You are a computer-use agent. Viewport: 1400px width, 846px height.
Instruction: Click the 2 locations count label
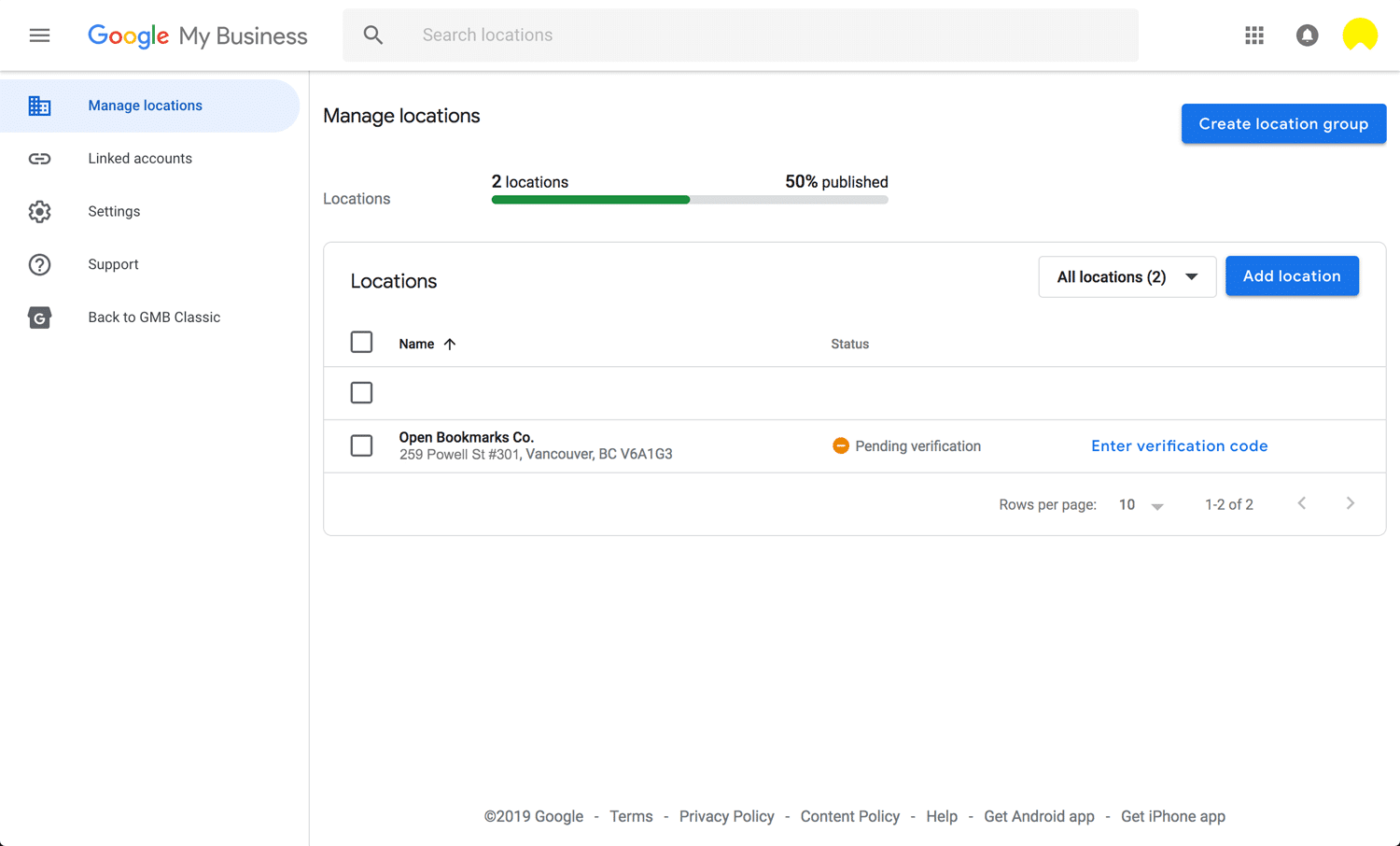click(x=530, y=182)
